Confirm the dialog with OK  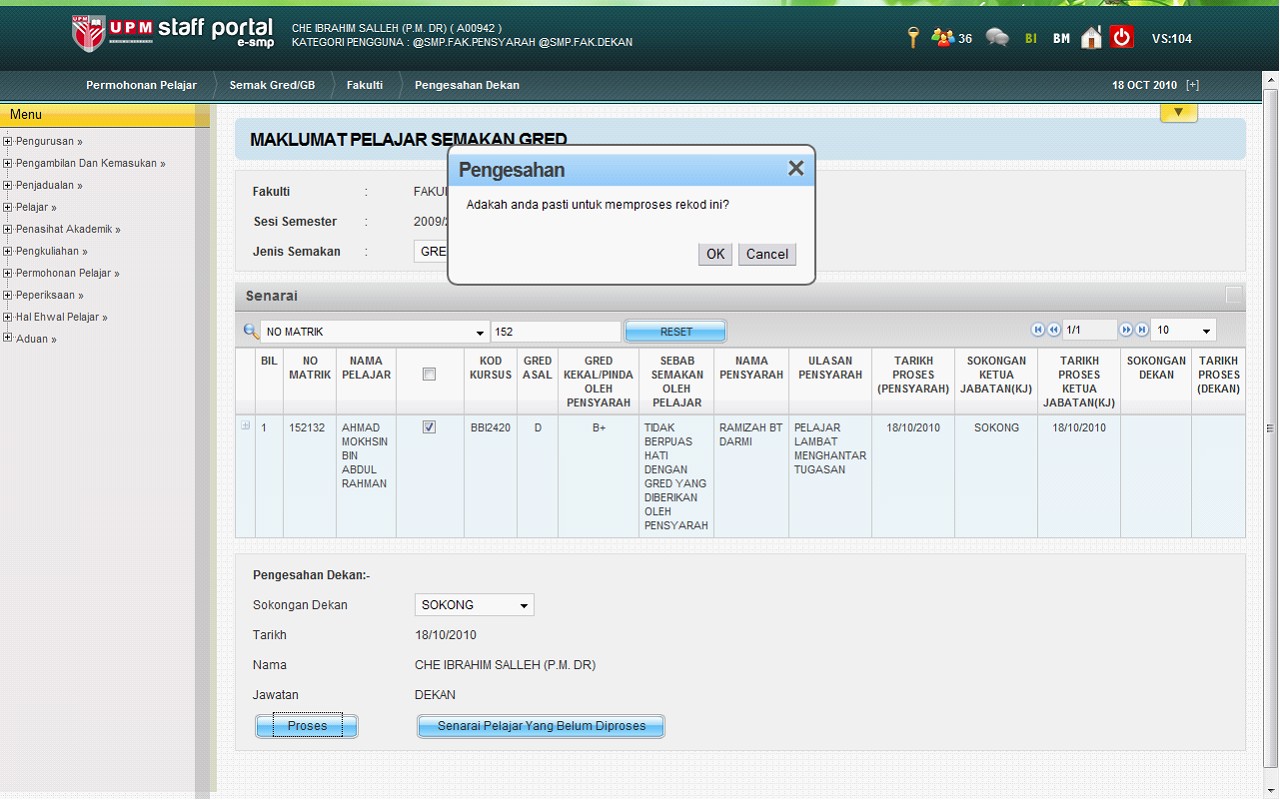[x=715, y=254]
